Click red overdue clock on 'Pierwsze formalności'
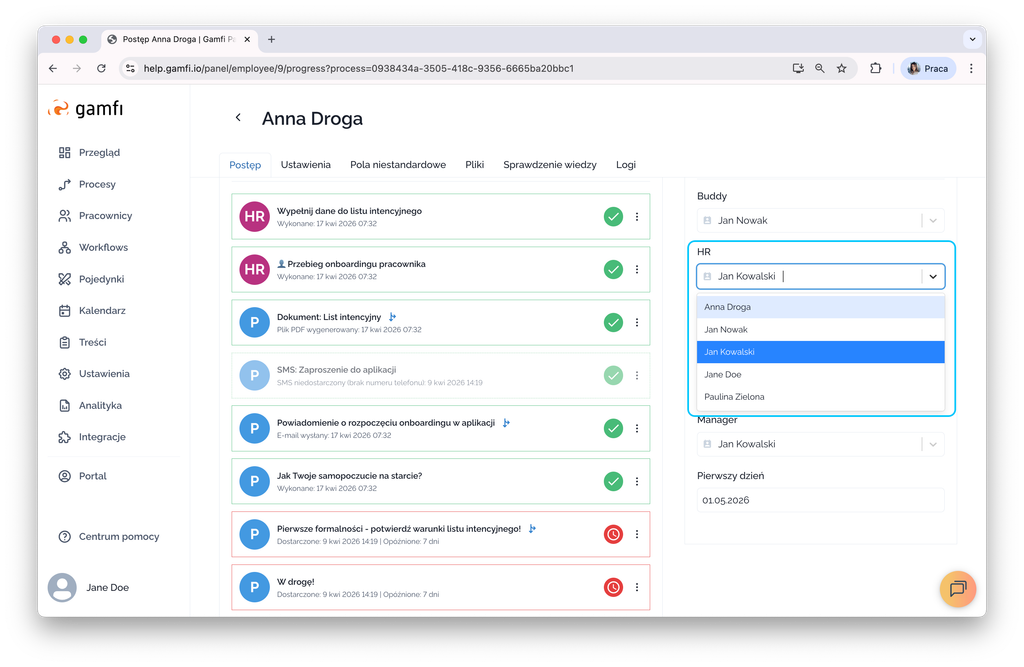The image size is (1024, 667). click(x=613, y=535)
